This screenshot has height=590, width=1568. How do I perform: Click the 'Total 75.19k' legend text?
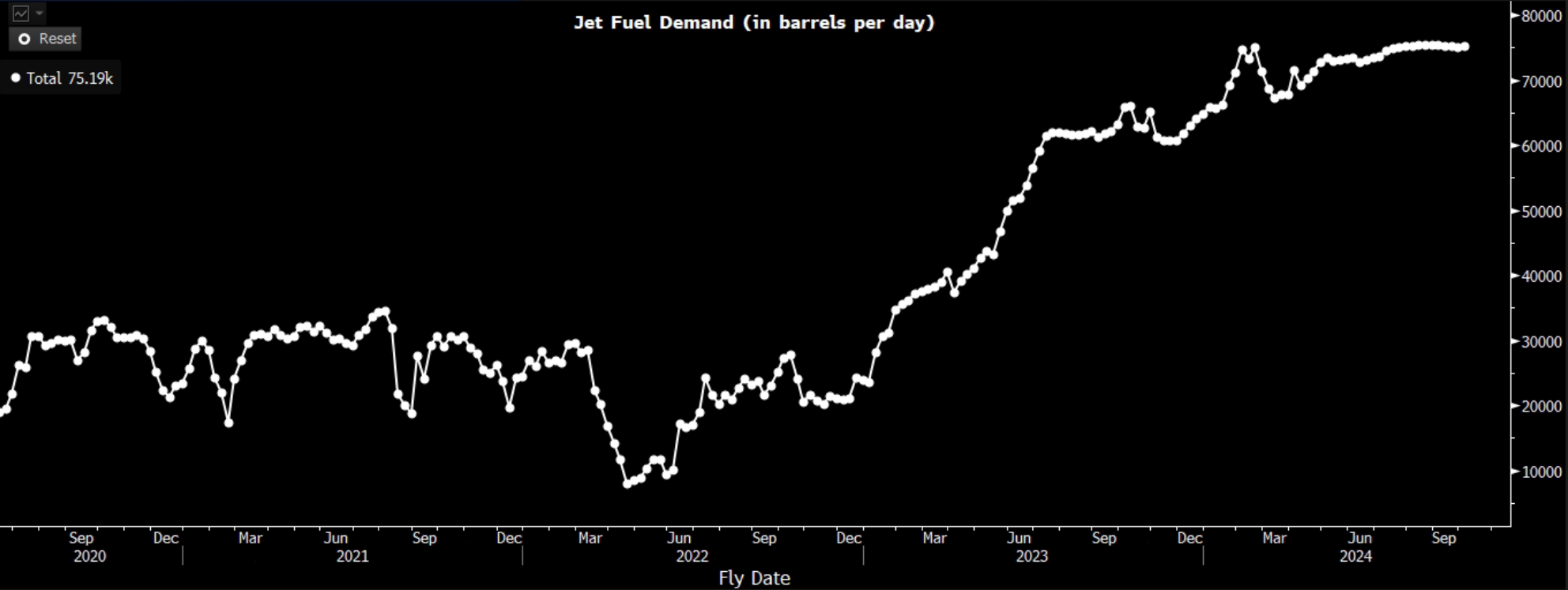(x=70, y=78)
